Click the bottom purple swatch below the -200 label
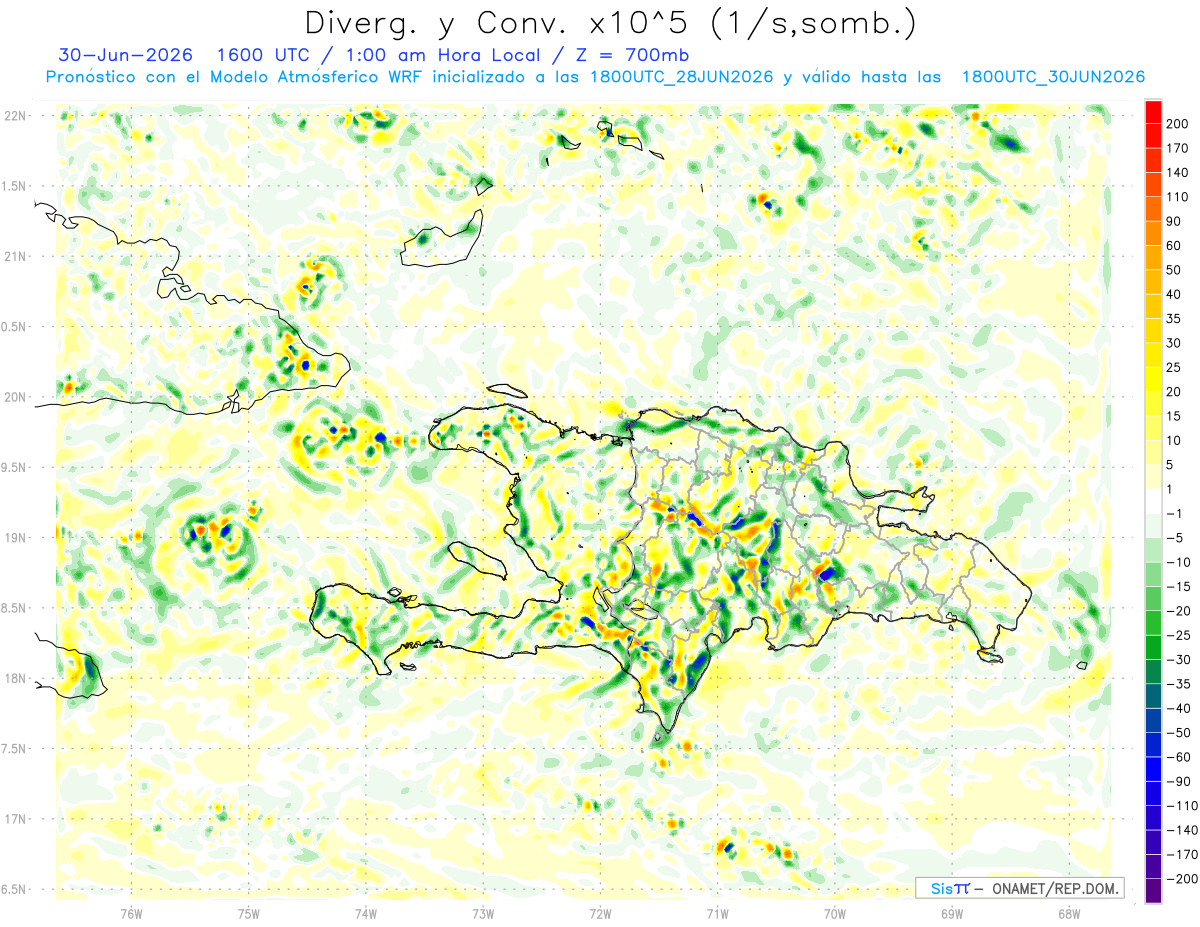The width and height of the screenshot is (1200, 927). click(x=1153, y=890)
